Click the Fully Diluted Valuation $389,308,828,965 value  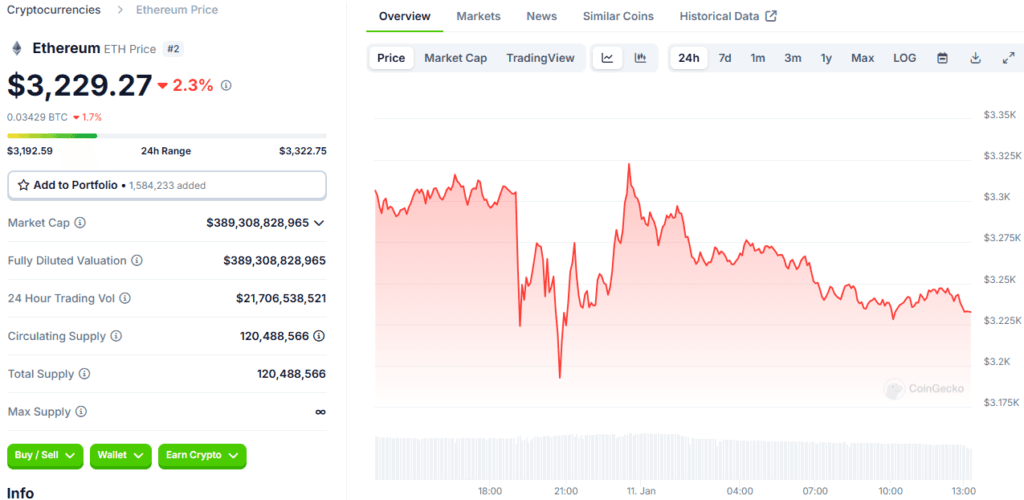pos(274,260)
